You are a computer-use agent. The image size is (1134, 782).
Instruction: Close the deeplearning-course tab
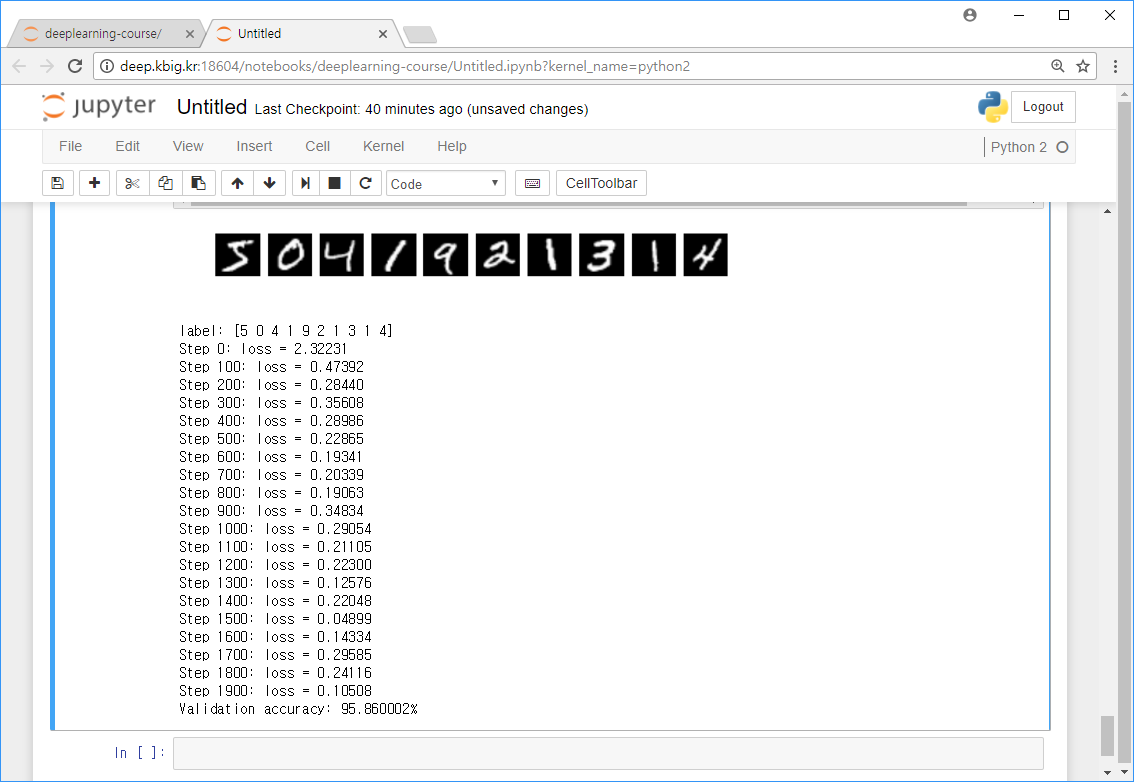(x=189, y=34)
